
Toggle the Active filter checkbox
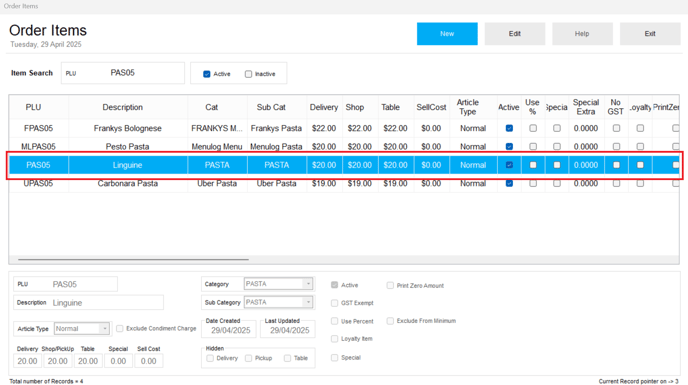[207, 74]
